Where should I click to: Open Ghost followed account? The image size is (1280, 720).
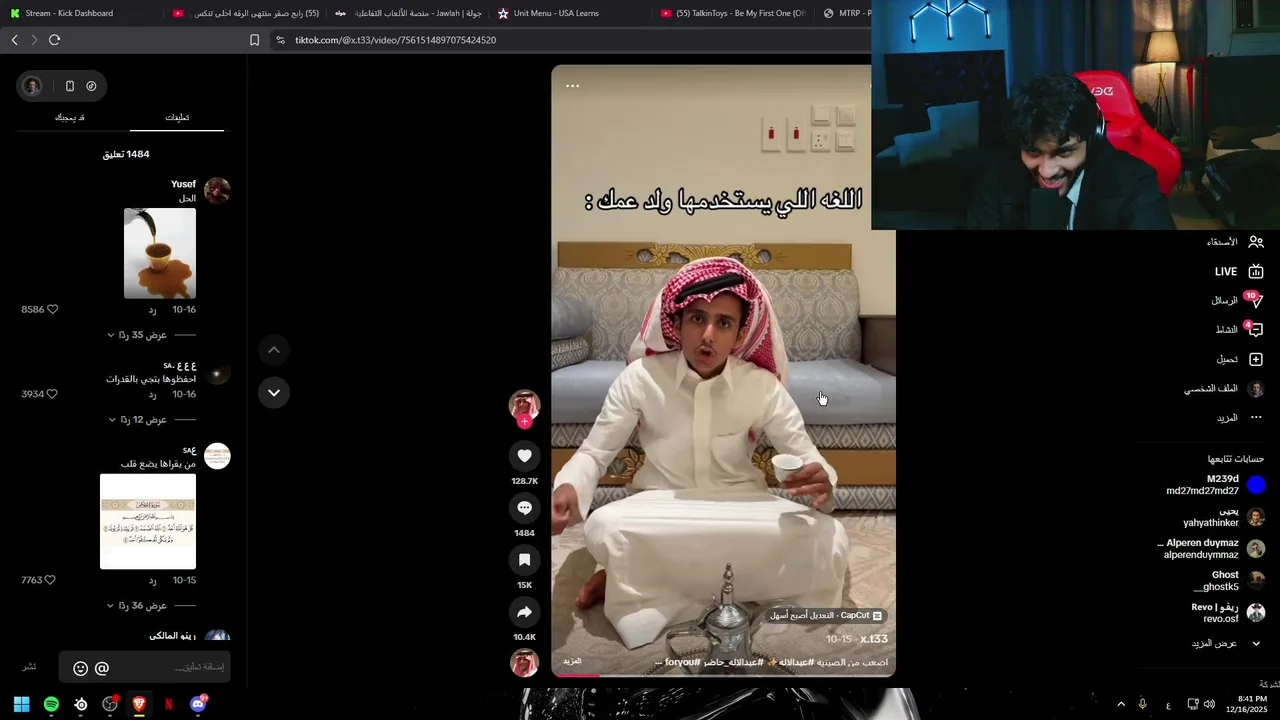[x=1229, y=581]
